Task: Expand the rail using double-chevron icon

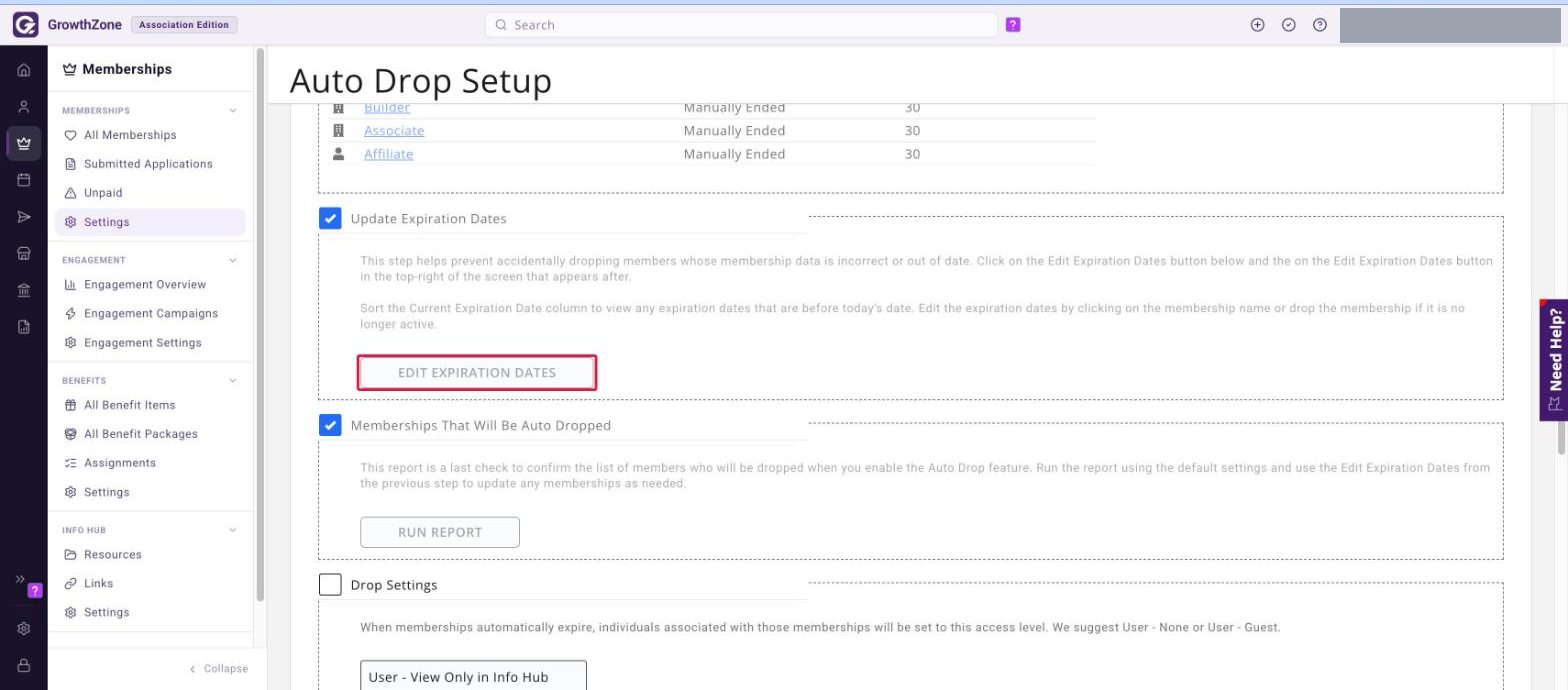Action: click(x=20, y=579)
